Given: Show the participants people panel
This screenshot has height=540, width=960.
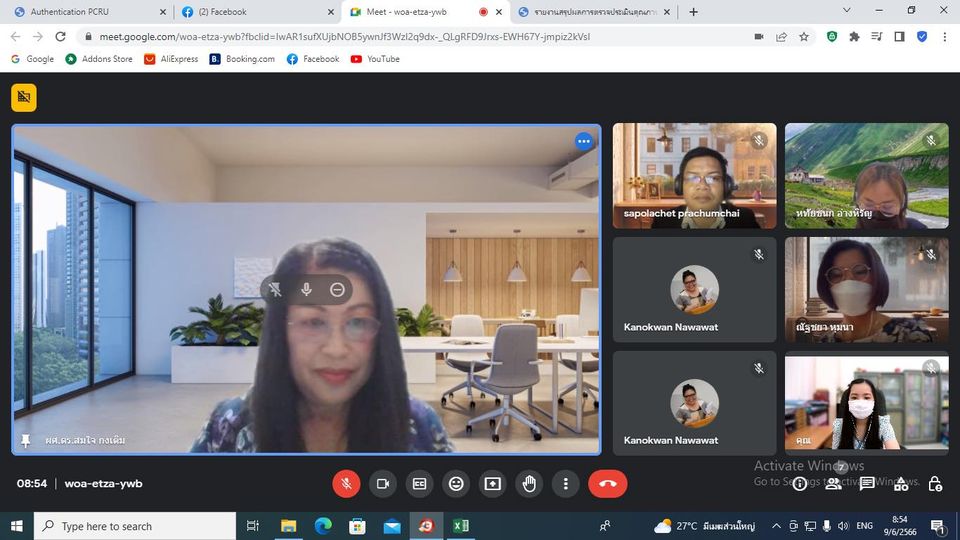Looking at the screenshot, I should tap(833, 484).
